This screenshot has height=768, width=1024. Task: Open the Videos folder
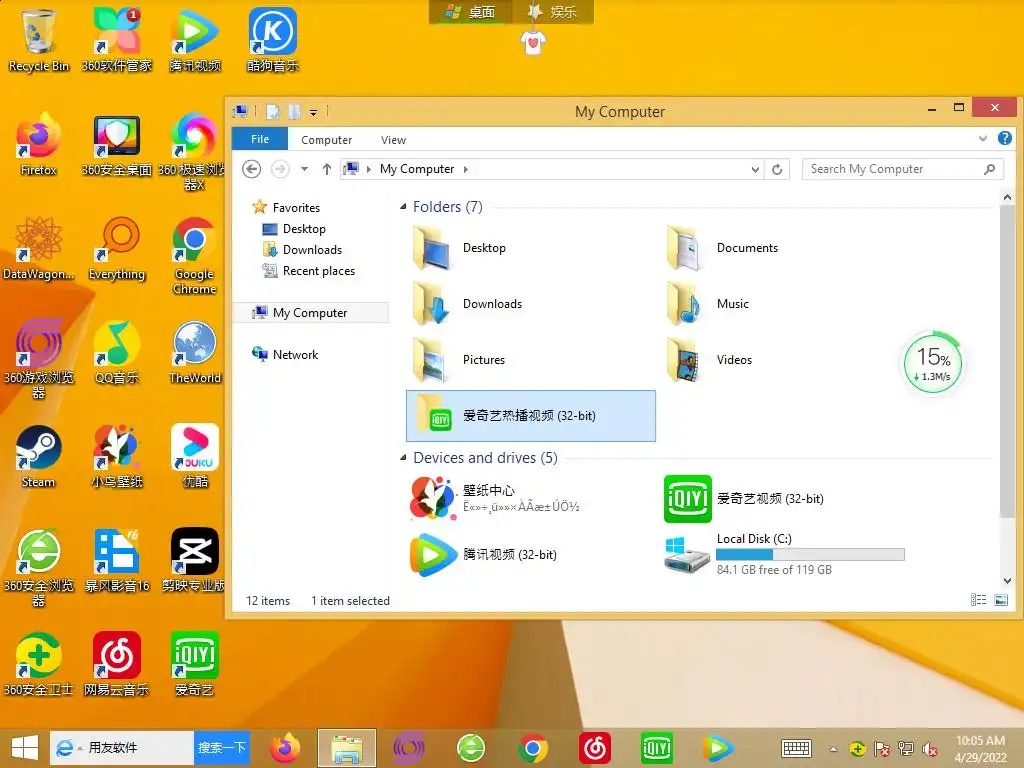click(x=711, y=360)
